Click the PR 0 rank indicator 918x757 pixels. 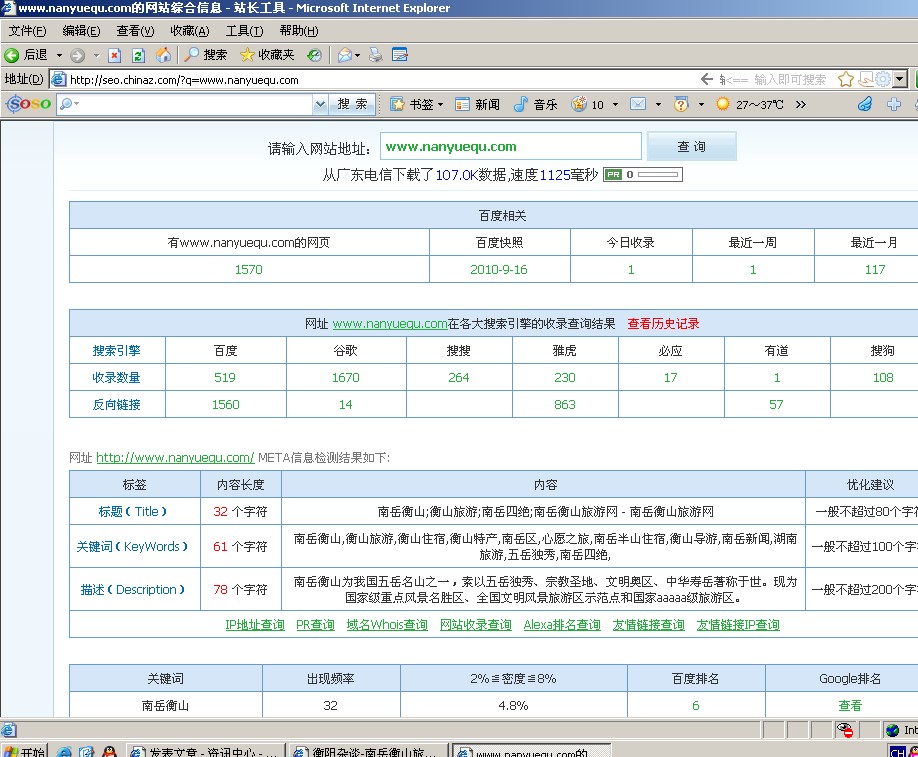[643, 174]
